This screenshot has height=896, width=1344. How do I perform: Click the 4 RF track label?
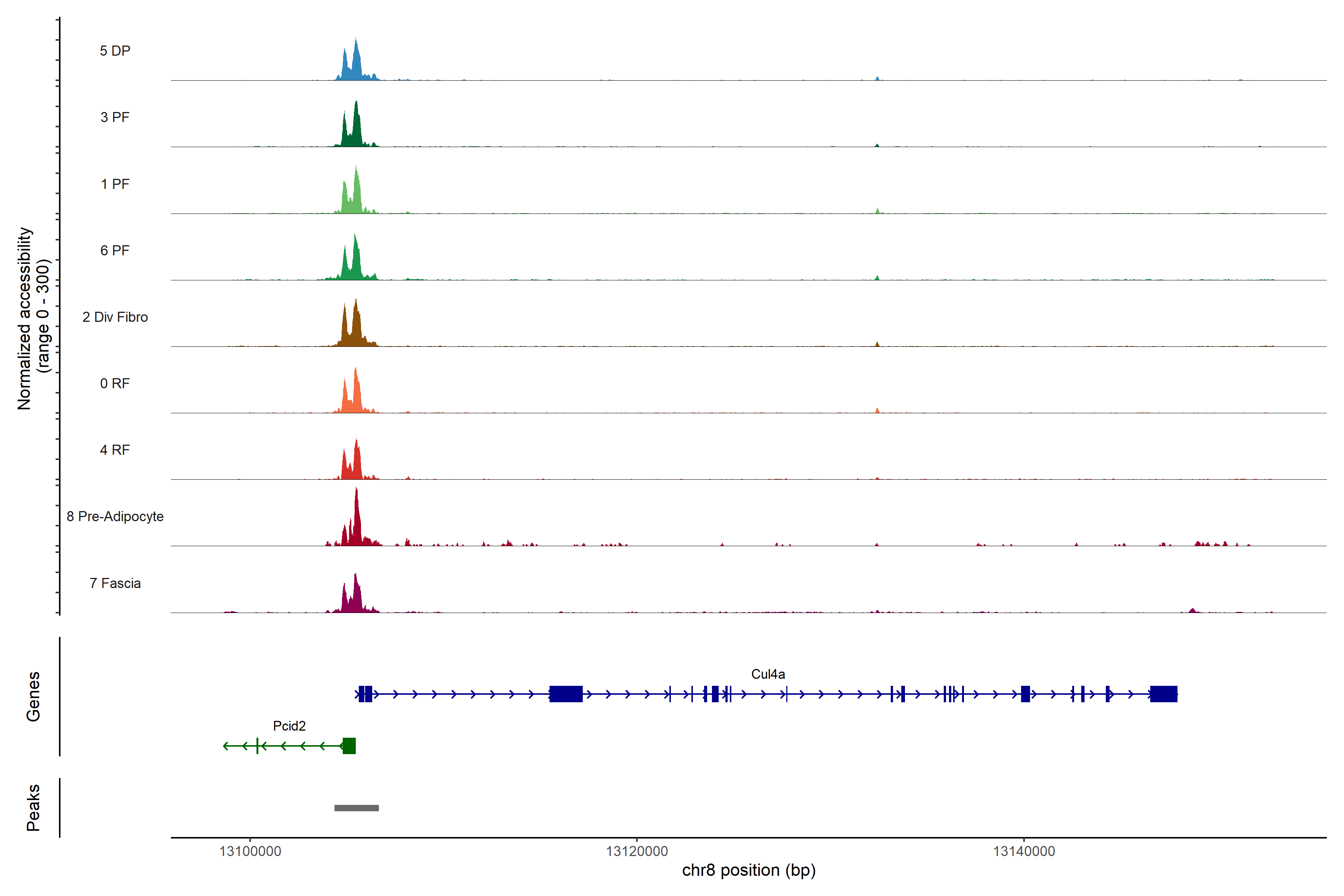(x=115, y=450)
